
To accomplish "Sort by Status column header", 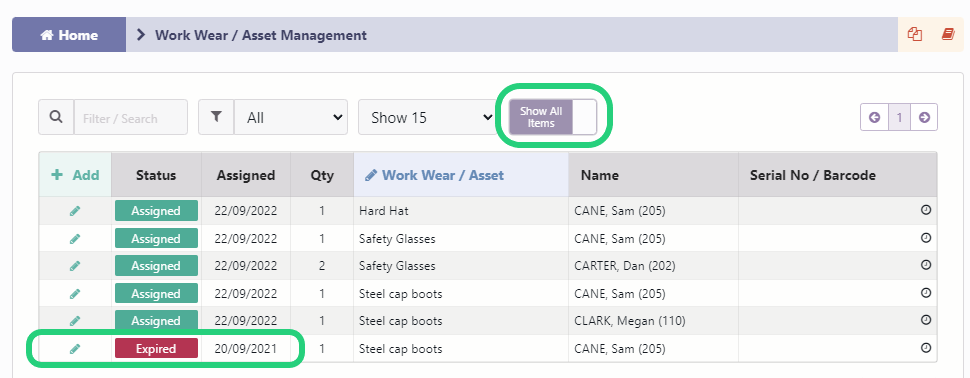I will 156,175.
